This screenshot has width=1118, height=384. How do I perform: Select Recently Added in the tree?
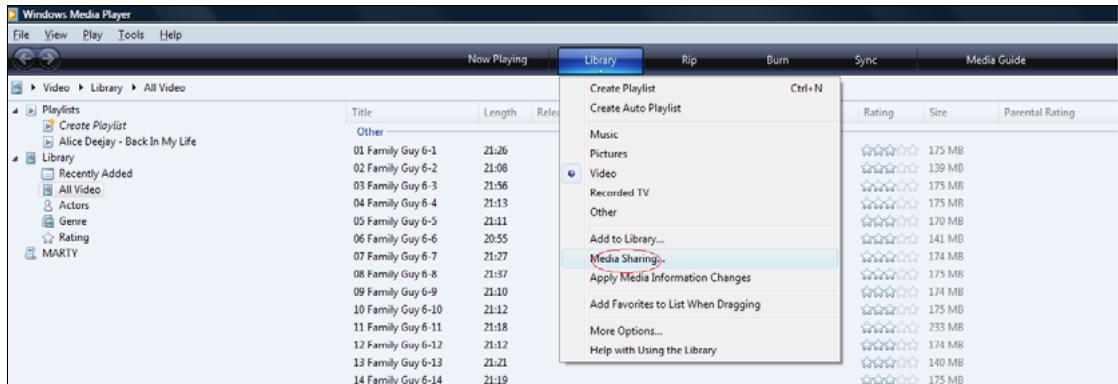[x=96, y=174]
